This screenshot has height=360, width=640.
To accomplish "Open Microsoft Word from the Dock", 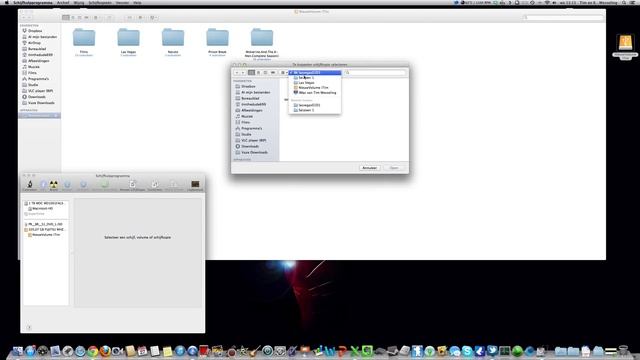I will 330,351.
